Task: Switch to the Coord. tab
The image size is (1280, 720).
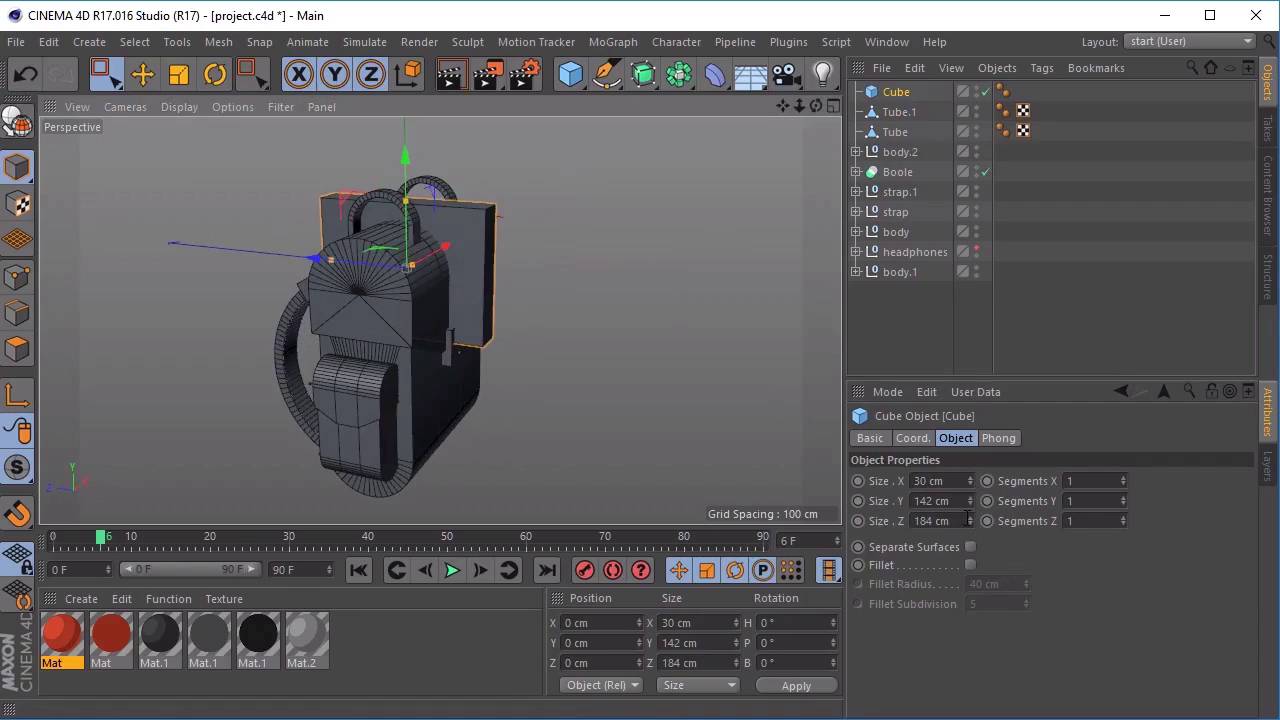Action: pyautogui.click(x=912, y=438)
